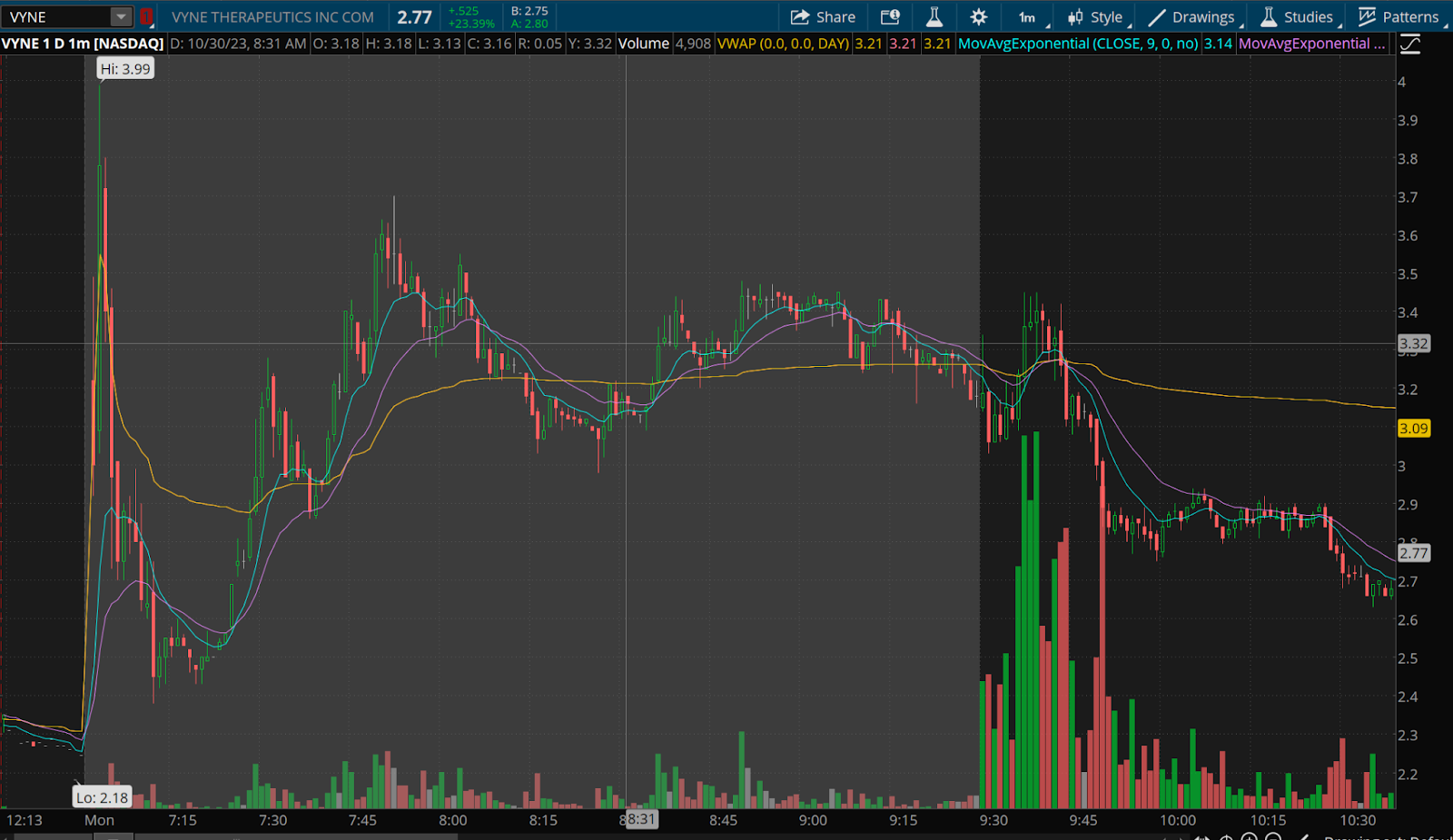Screen dimensions: 1453x840
Task: Expand the VYNE symbol dropdown arrow
Action: [x=121, y=17]
